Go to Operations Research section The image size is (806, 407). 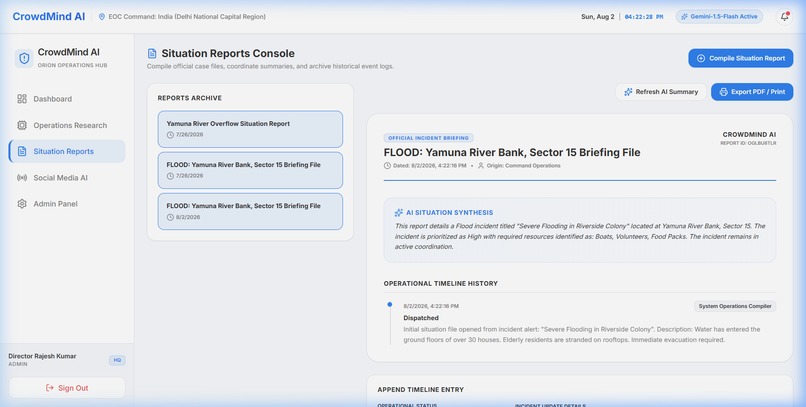(x=67, y=125)
